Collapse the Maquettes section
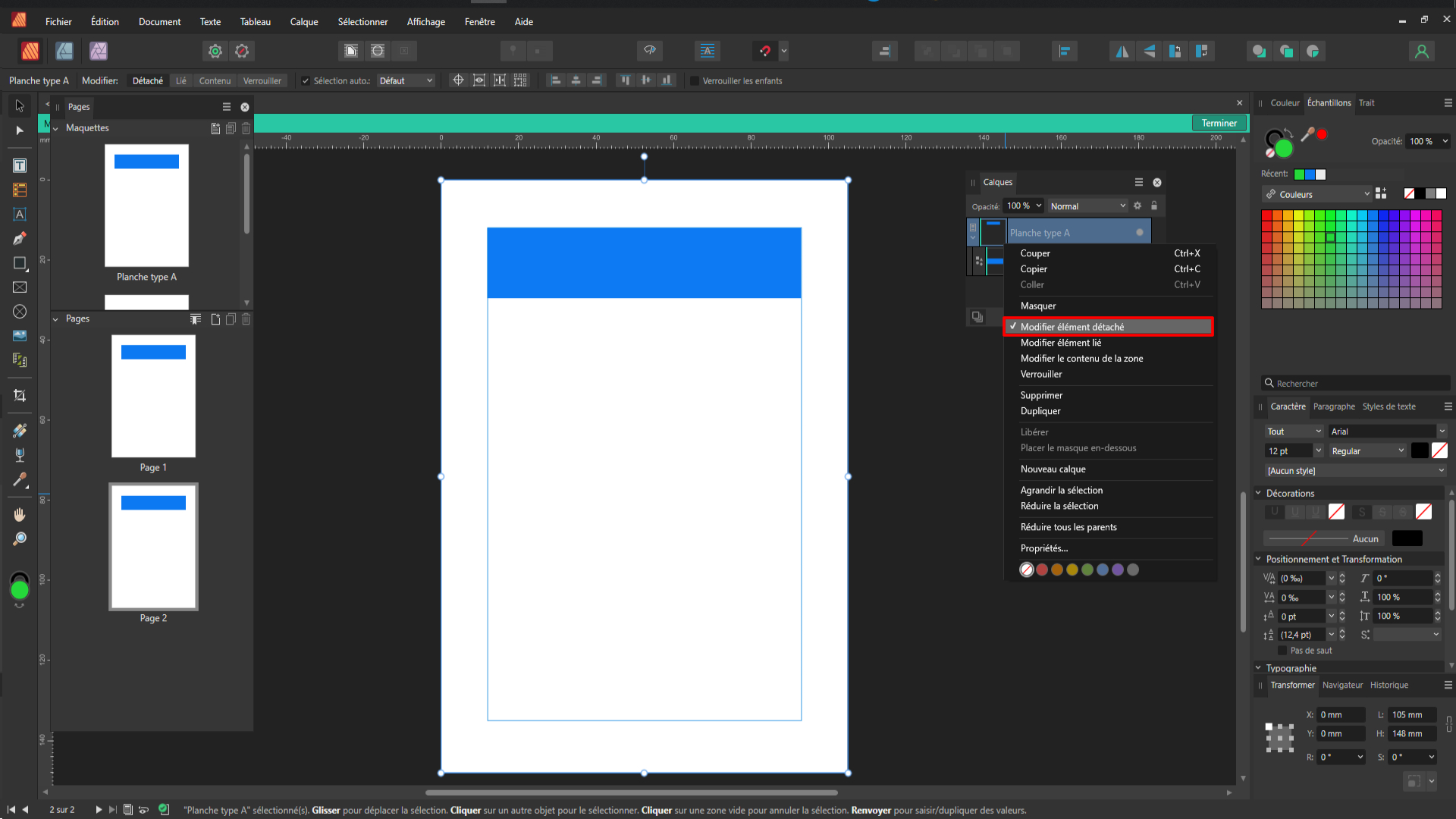The image size is (1456, 819). tap(55, 128)
